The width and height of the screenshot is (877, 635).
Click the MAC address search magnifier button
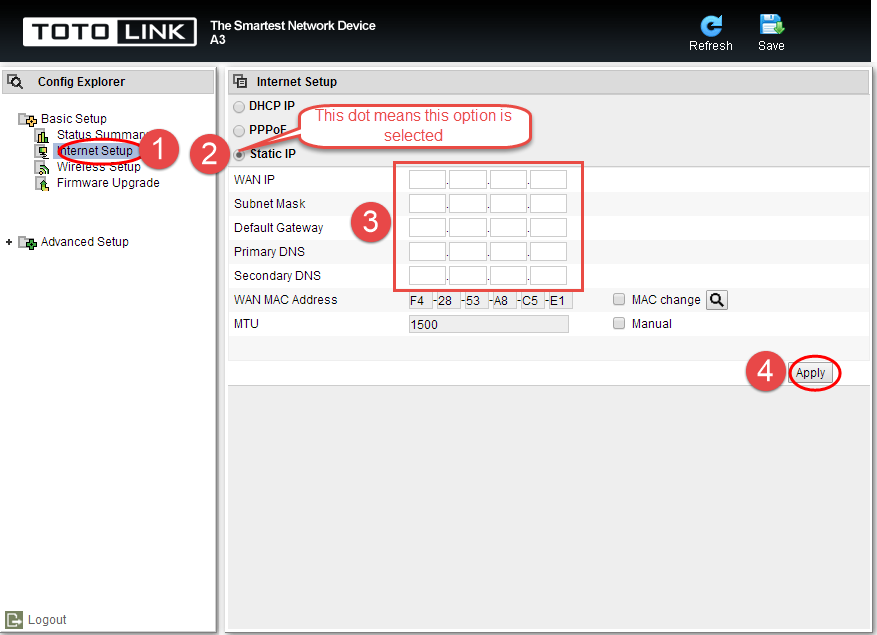tap(716, 300)
